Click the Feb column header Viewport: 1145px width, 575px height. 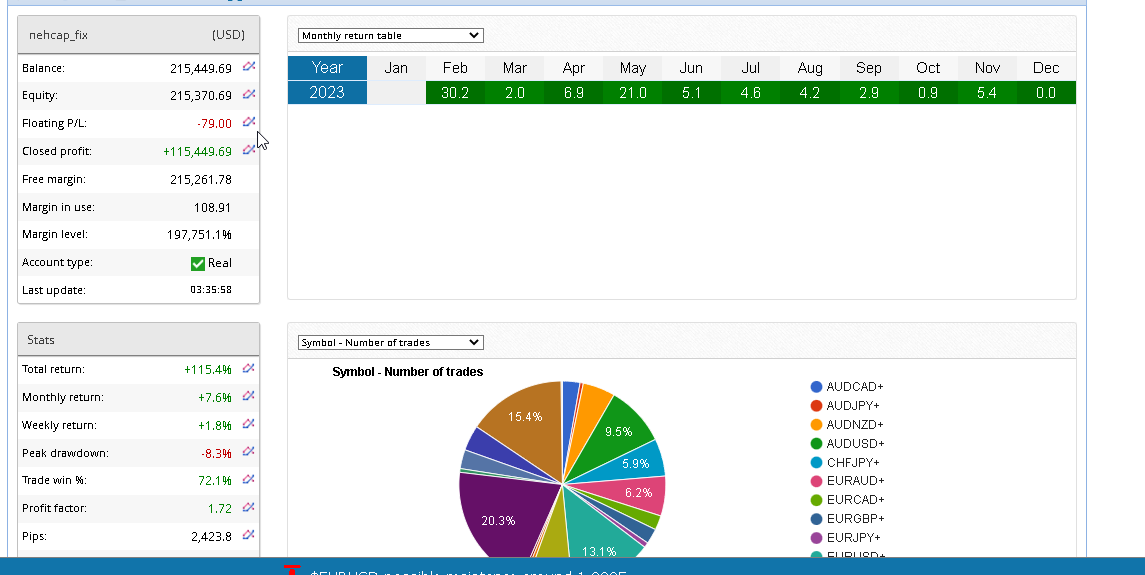[x=455, y=68]
